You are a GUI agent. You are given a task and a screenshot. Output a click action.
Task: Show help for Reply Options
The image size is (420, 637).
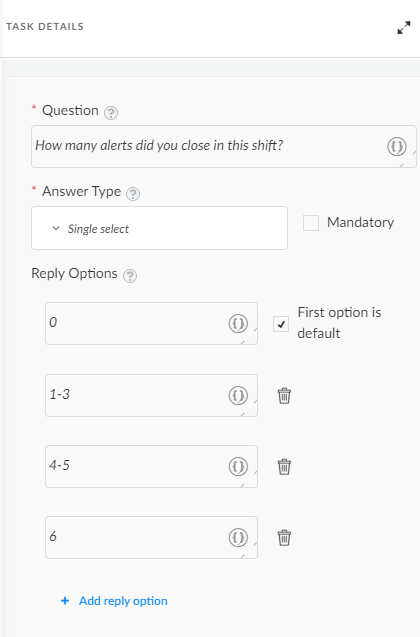click(130, 276)
